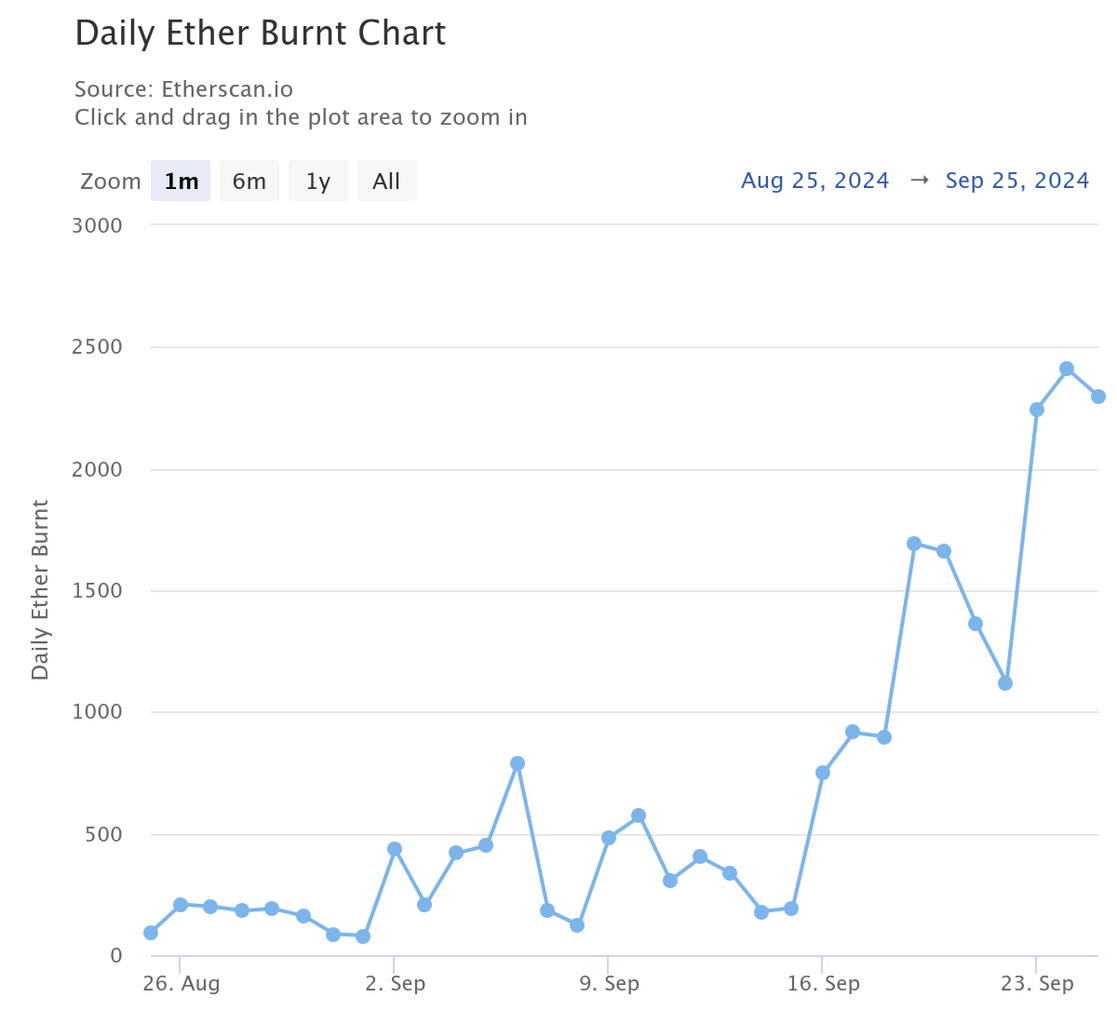The height and width of the screenshot is (1024, 1117).
Task: Click the Sep 6 peak data point near 800
Action: click(517, 763)
